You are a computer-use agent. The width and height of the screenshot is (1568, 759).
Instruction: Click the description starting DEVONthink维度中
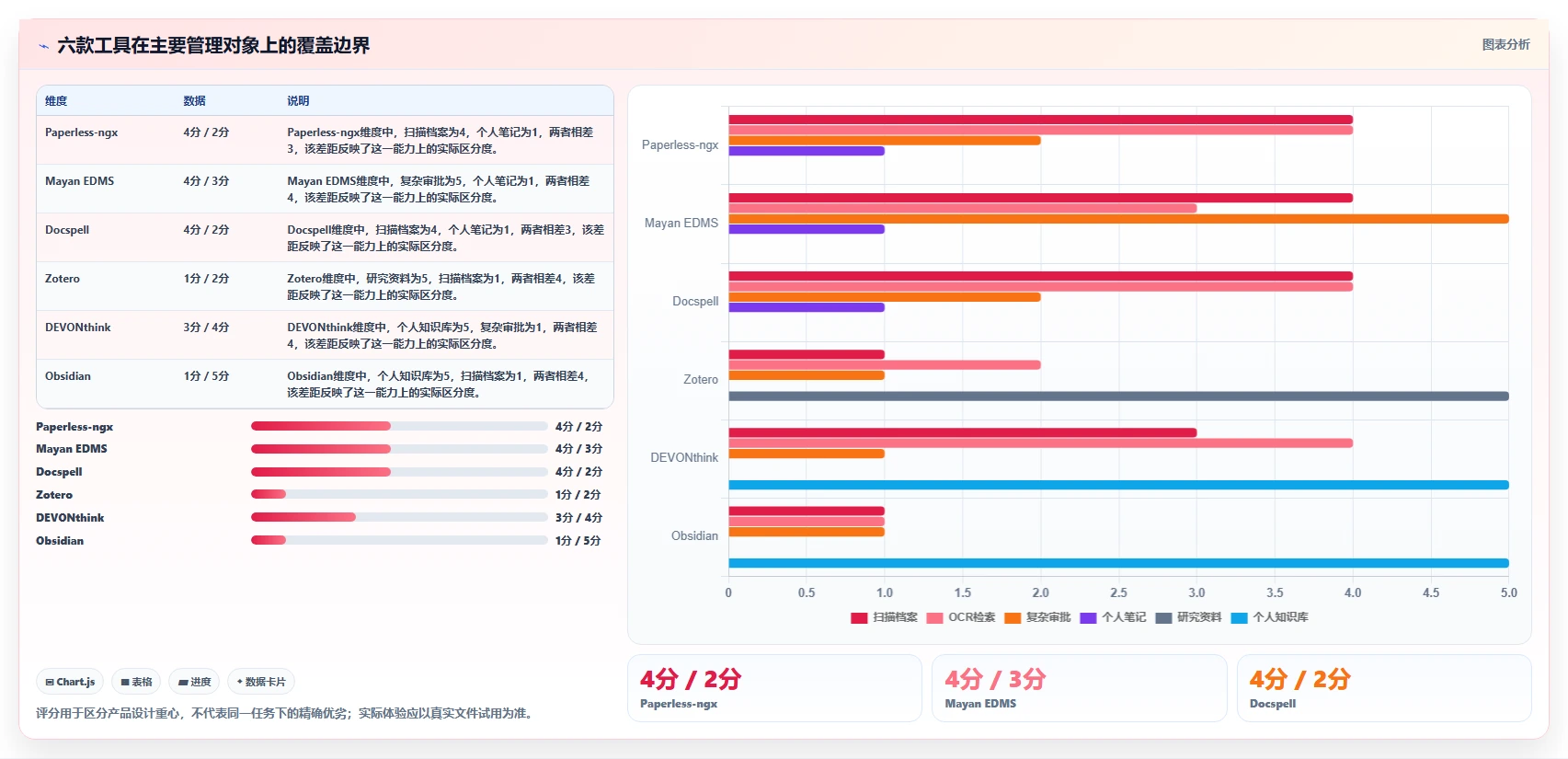pyautogui.click(x=442, y=336)
